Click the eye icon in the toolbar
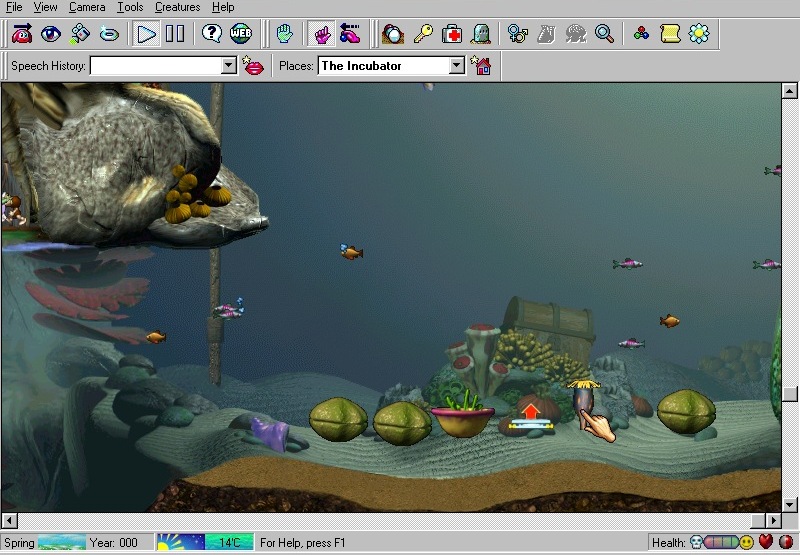This screenshot has height=555, width=800. point(50,34)
